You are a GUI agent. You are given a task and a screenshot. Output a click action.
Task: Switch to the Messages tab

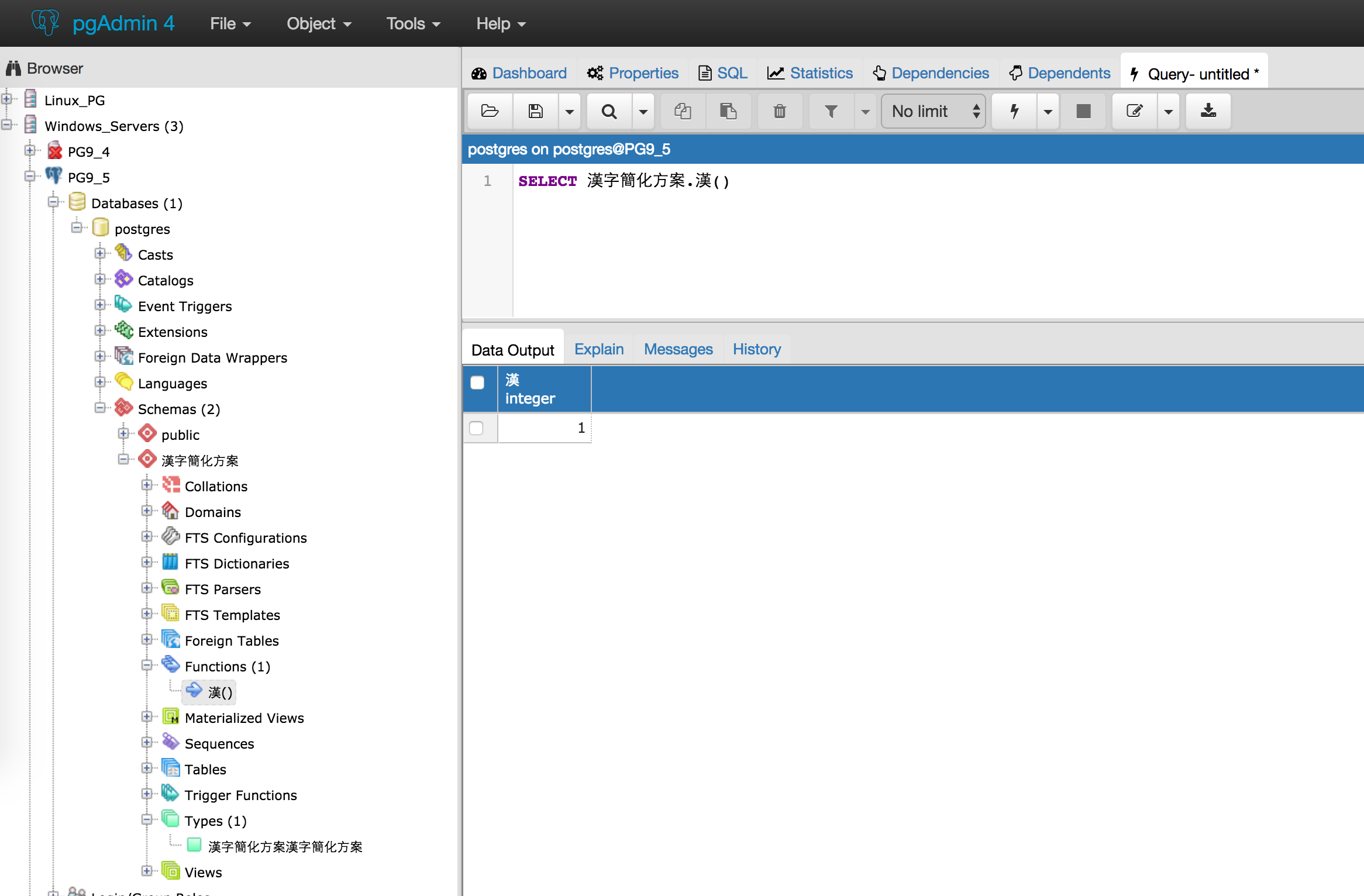tap(678, 349)
